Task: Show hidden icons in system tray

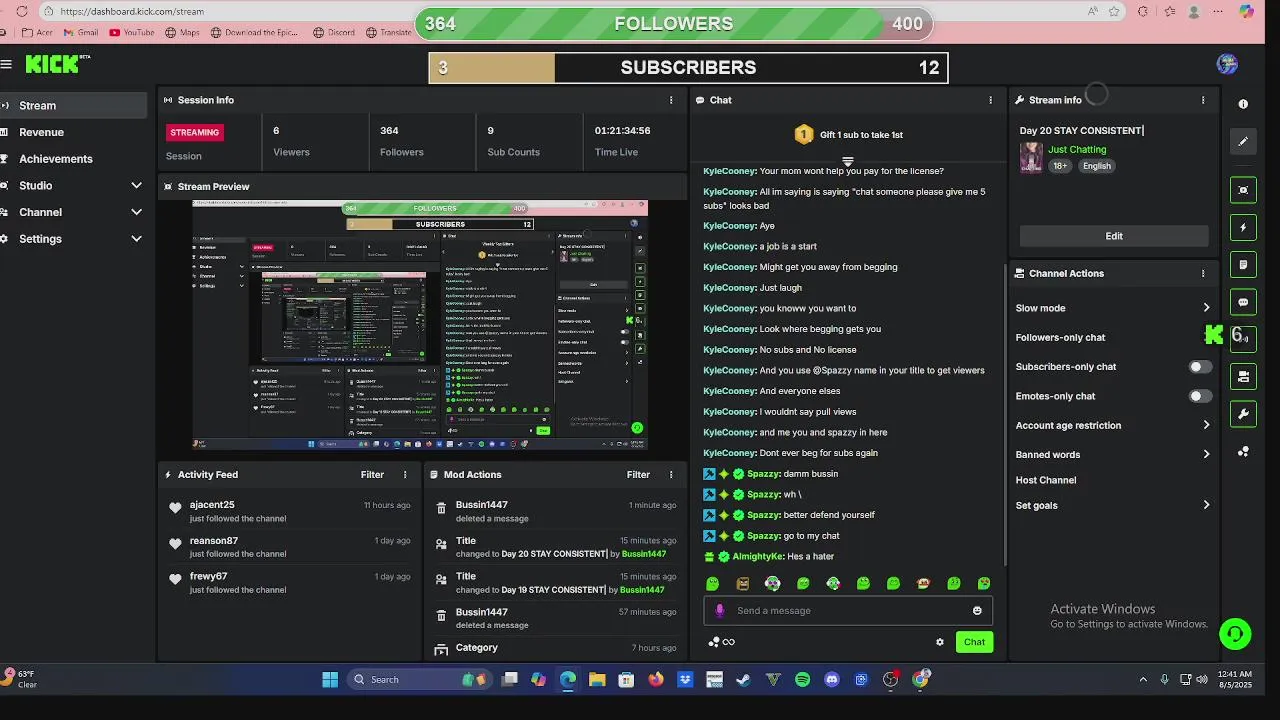Action: point(1143,680)
